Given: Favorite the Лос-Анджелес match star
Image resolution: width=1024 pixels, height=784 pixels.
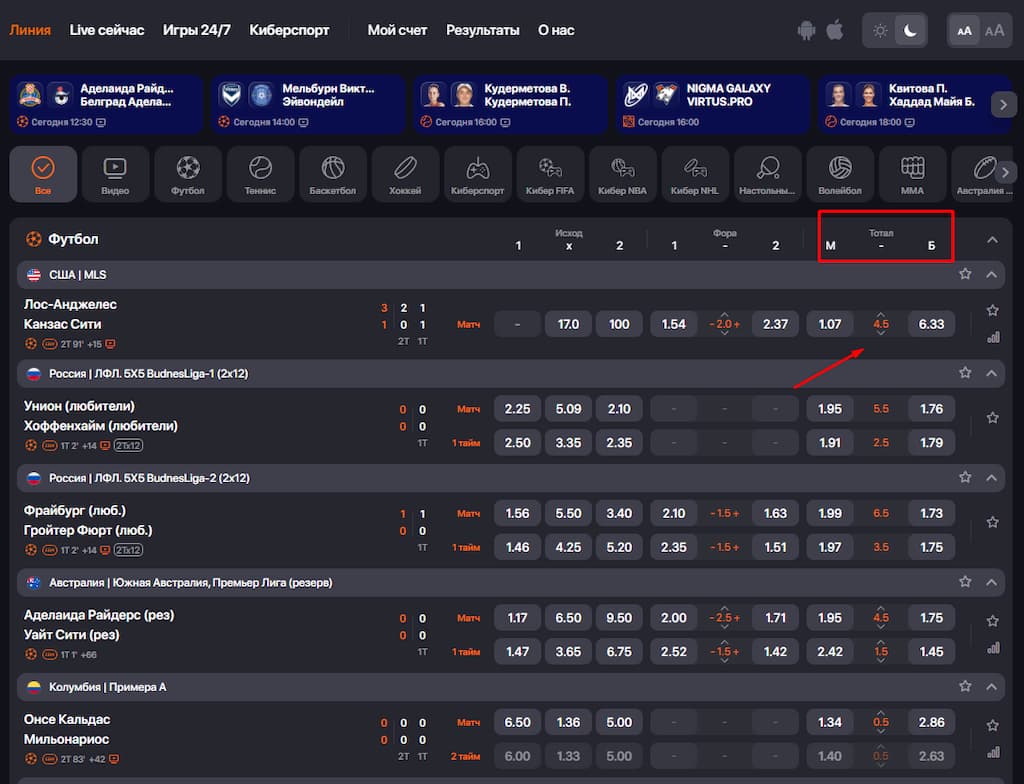Looking at the screenshot, I should [993, 310].
